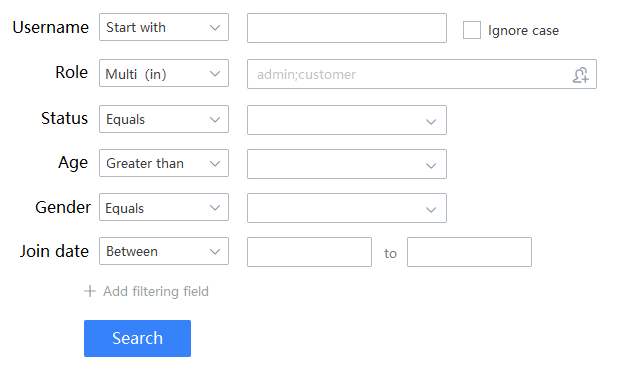633x371 pixels.
Task: Click the blue Search button
Action: 137,338
